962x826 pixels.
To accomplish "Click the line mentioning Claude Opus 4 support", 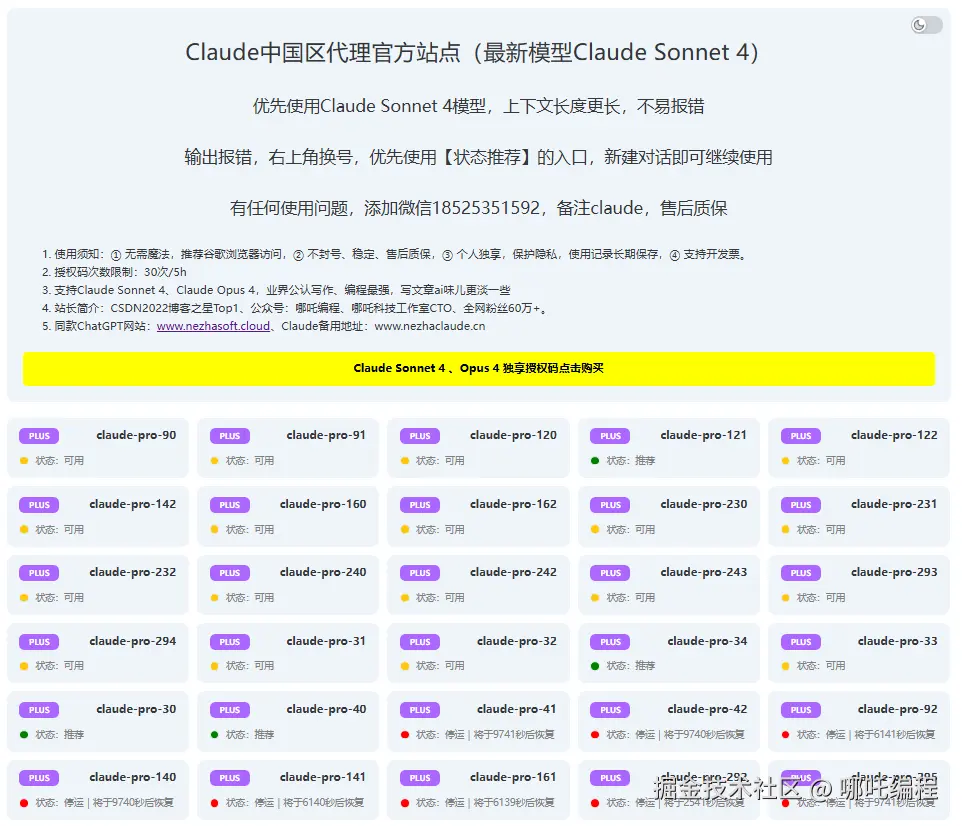I will coord(276,290).
